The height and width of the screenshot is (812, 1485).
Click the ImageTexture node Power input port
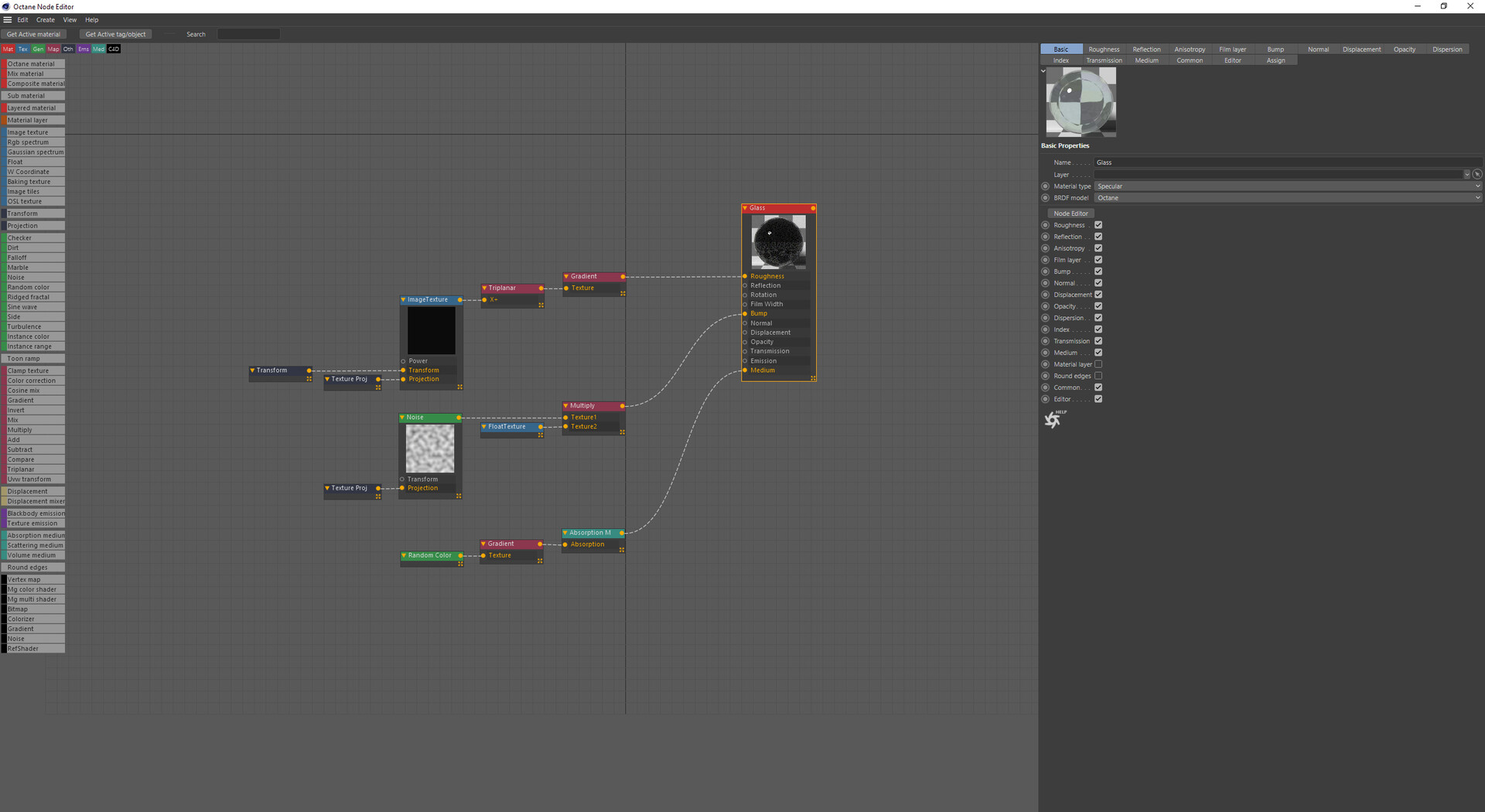click(403, 361)
